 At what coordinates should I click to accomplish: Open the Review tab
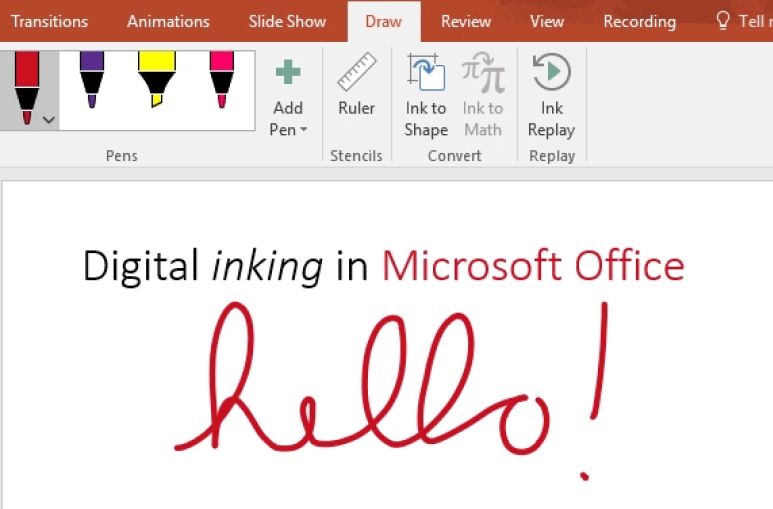tap(466, 22)
